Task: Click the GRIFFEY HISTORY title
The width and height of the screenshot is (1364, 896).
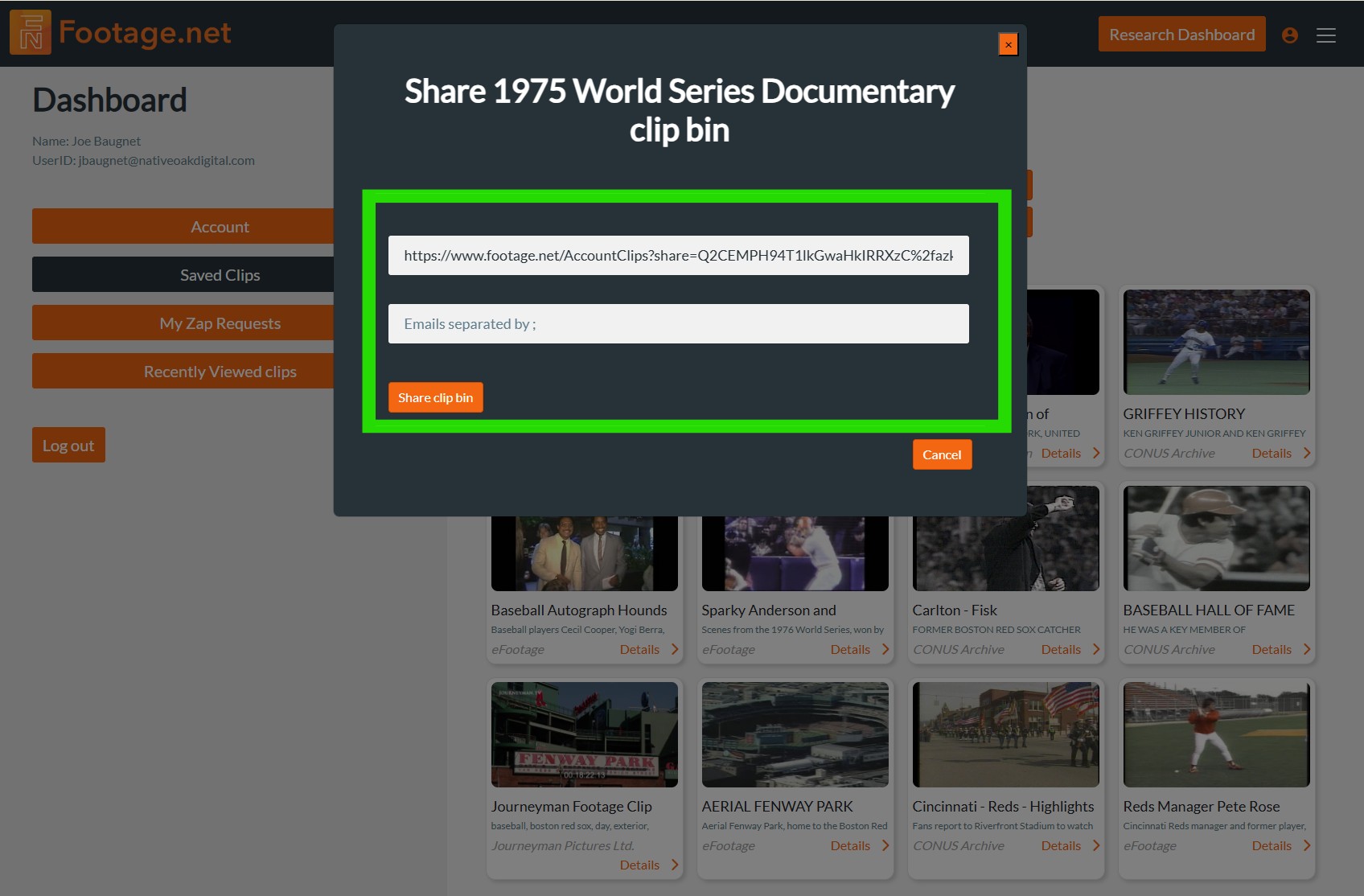Action: tap(1184, 414)
